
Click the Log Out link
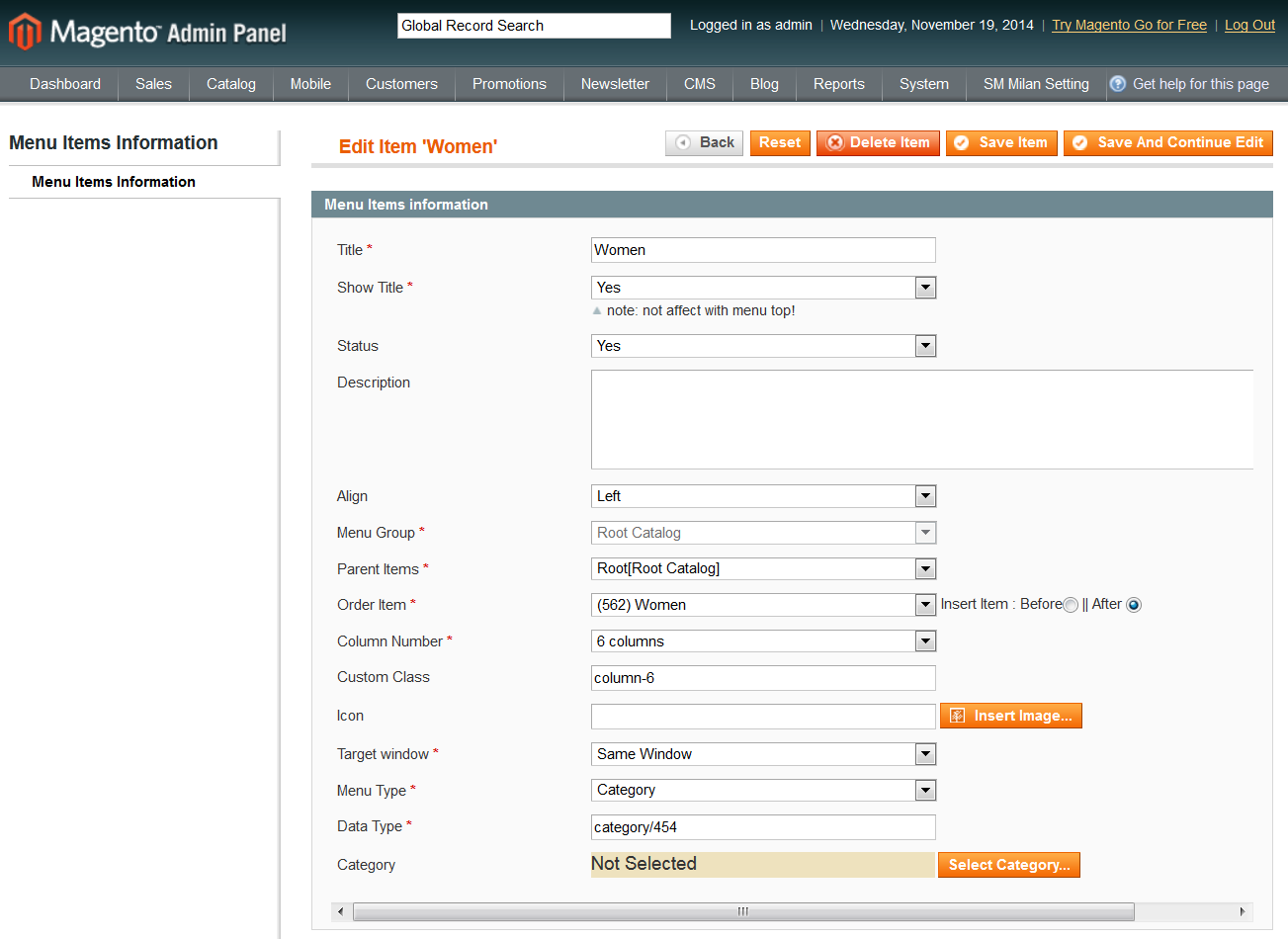coord(1249,25)
